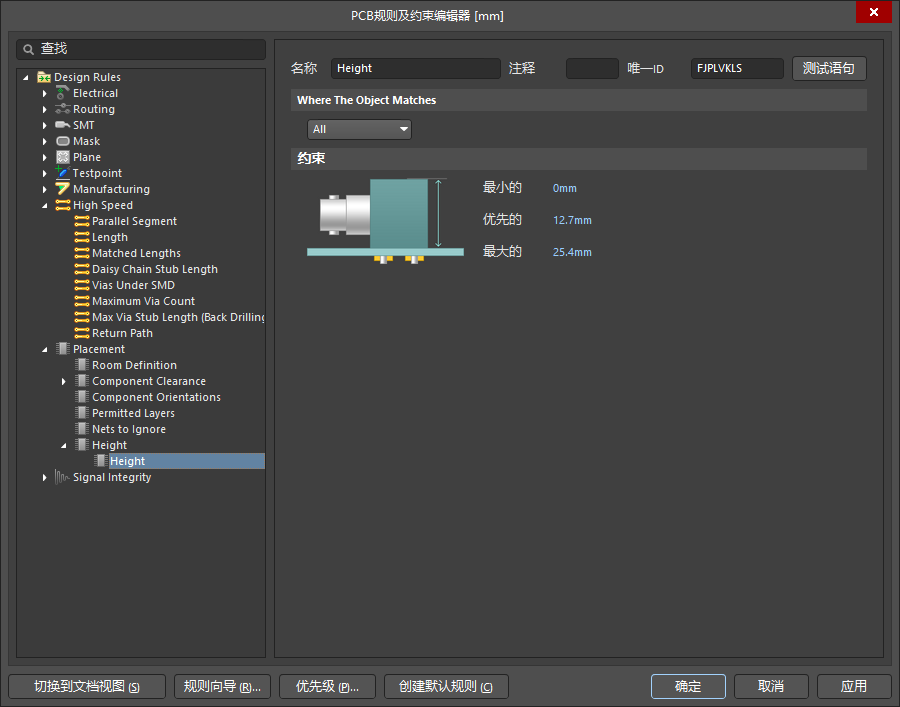
Task: Click the Mask rule category icon
Action: coord(62,141)
